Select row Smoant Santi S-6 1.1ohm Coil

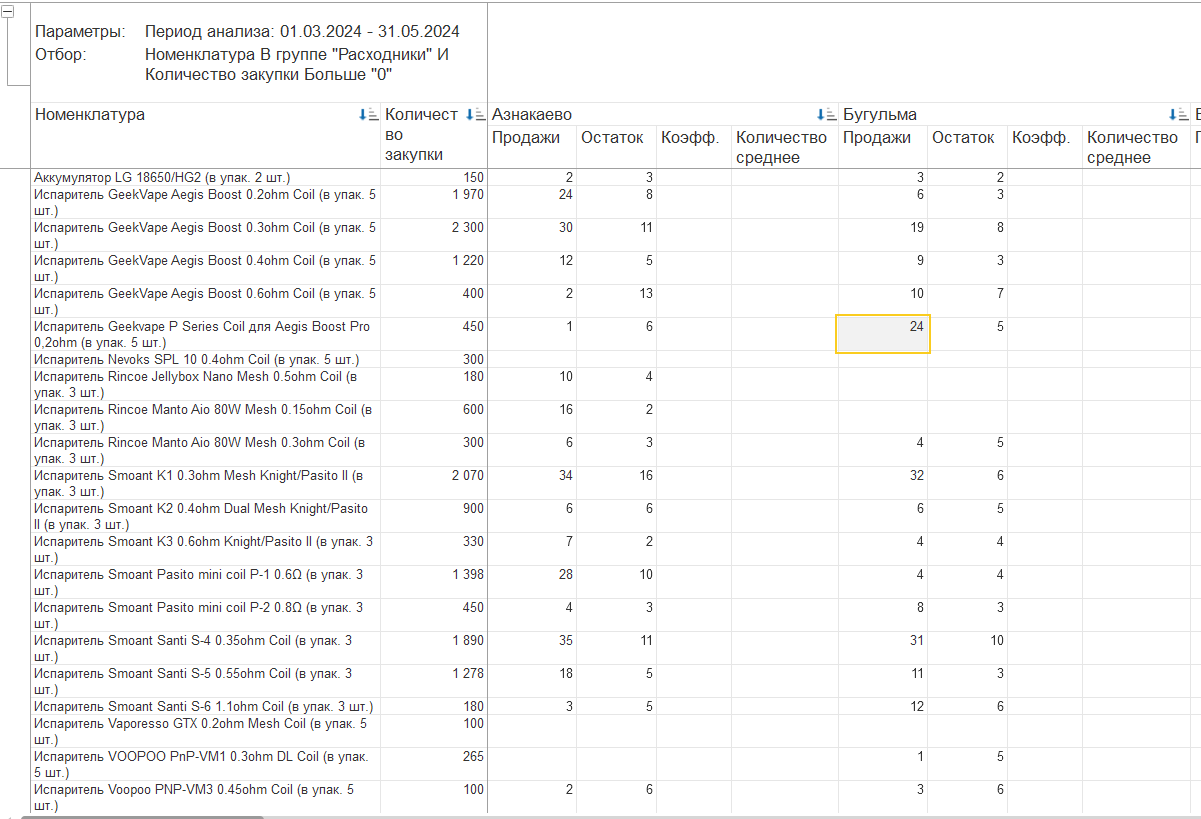click(x=204, y=707)
